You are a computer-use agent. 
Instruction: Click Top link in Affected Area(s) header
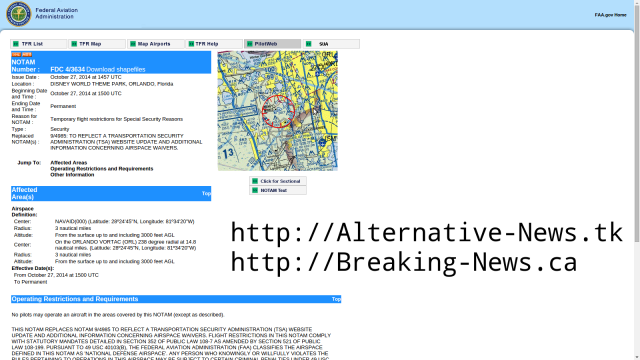coord(207,193)
